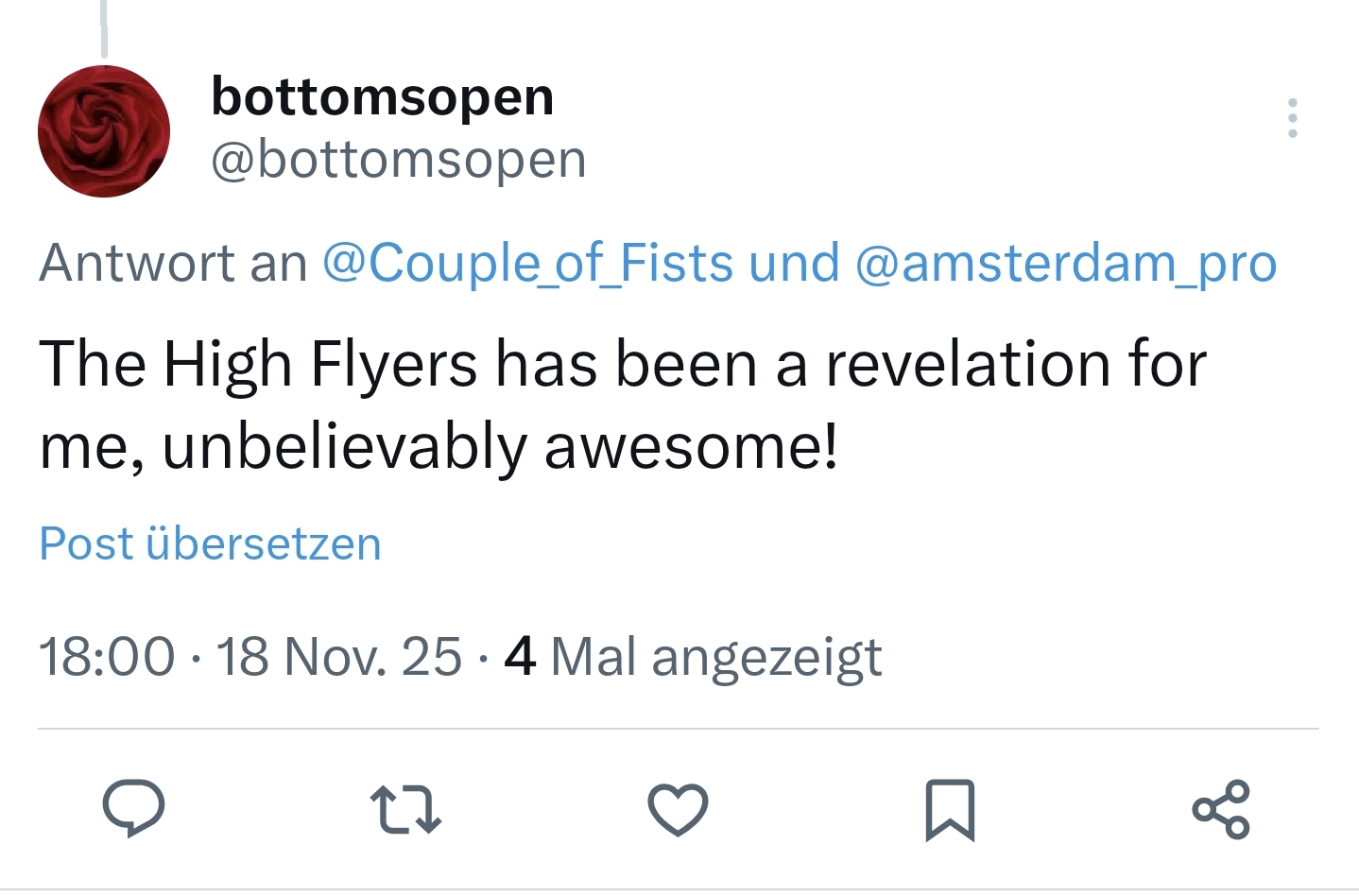Screen dimensions: 1359x896
Task: Click the Antwort an label
Action: (174, 263)
